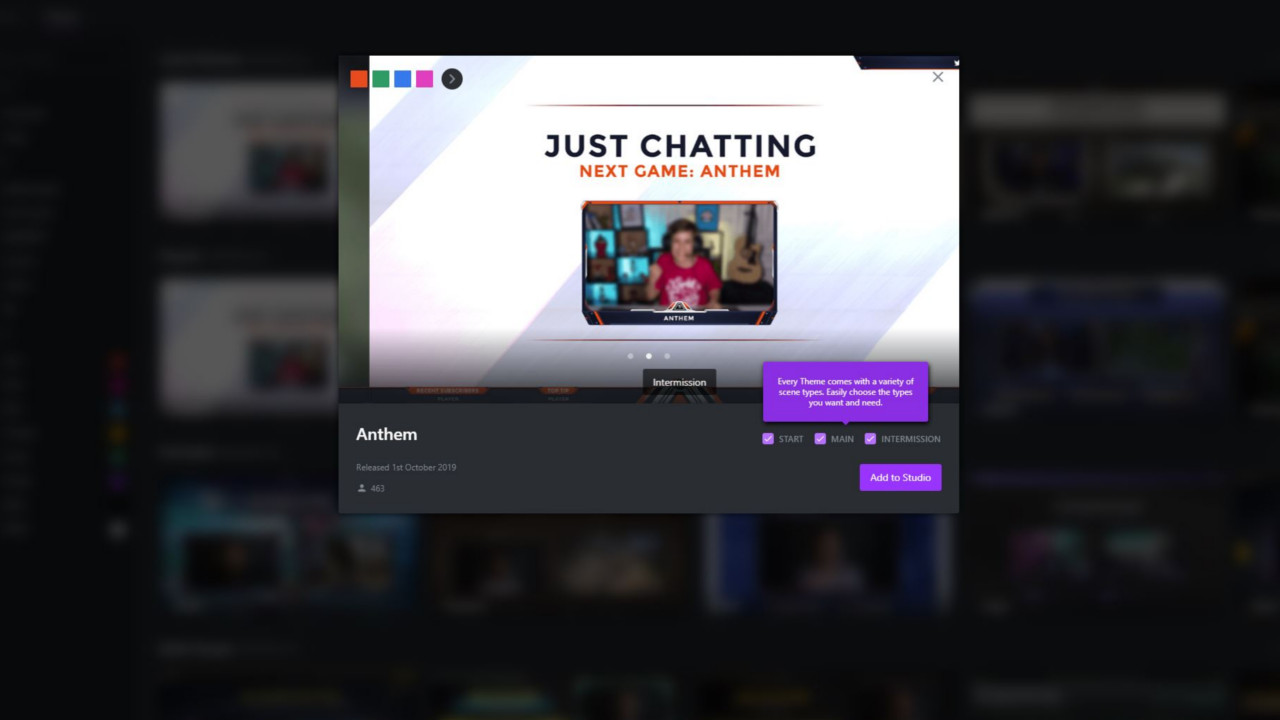Image resolution: width=1280 pixels, height=720 pixels.
Task: Uncheck the MAIN scene type
Action: pyautogui.click(x=820, y=439)
